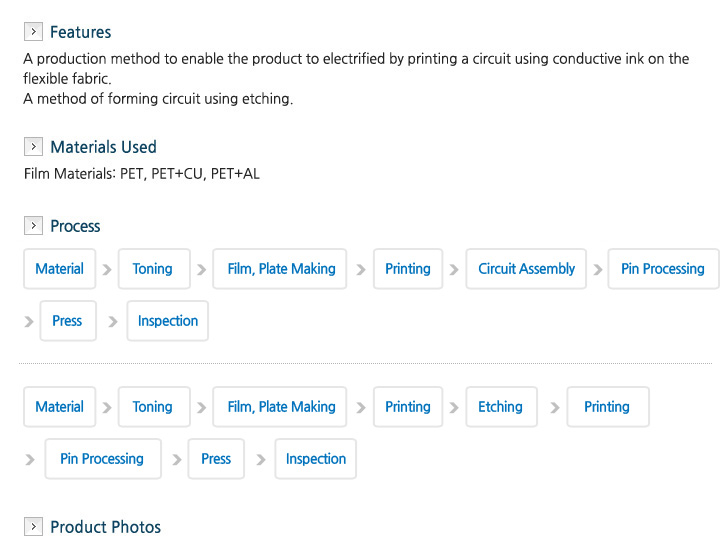Click the arrow icon beside Features heading

click(33, 32)
